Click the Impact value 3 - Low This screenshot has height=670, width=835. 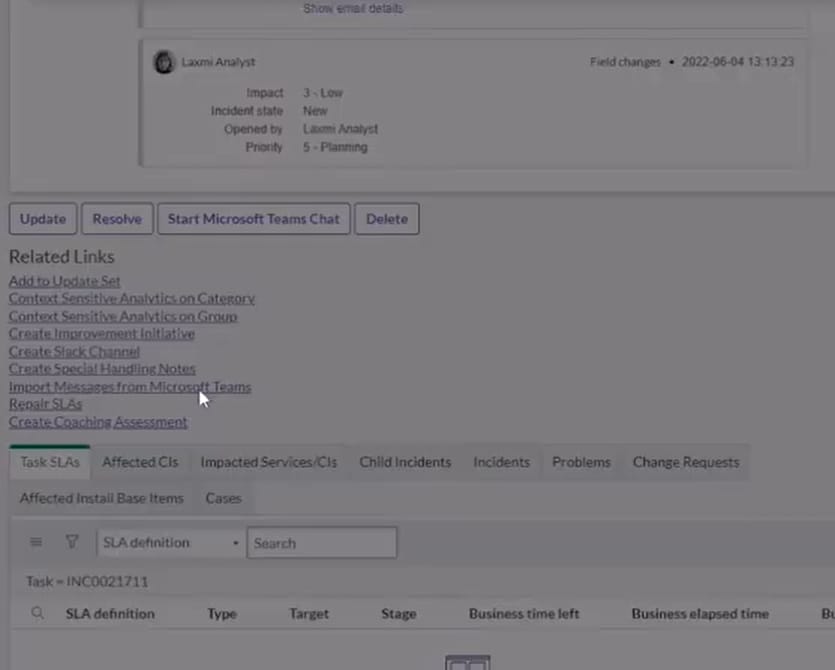(x=323, y=93)
